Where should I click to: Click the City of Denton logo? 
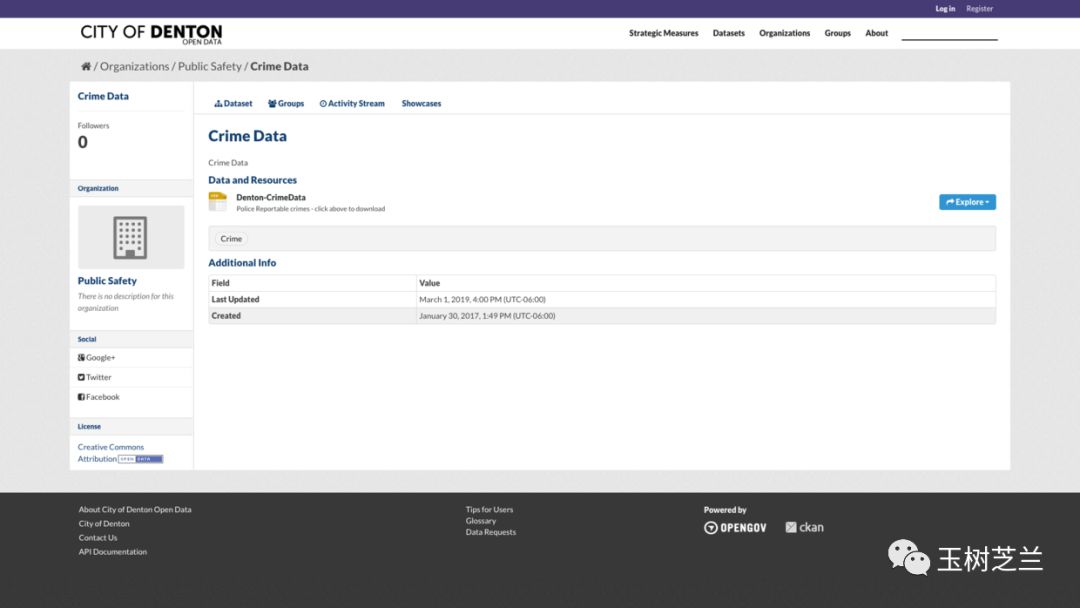click(152, 34)
